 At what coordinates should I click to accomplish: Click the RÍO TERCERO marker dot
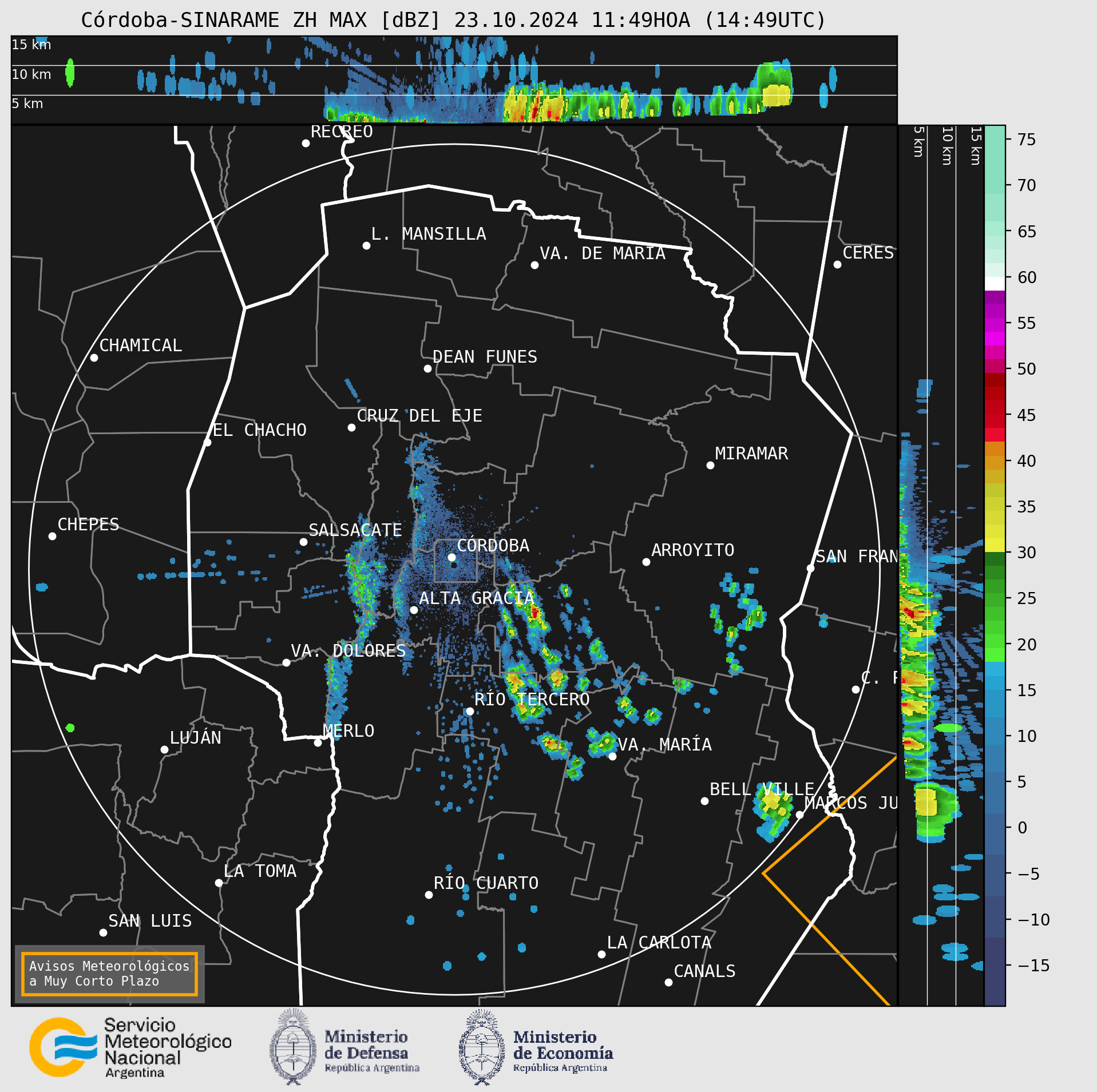tap(470, 711)
